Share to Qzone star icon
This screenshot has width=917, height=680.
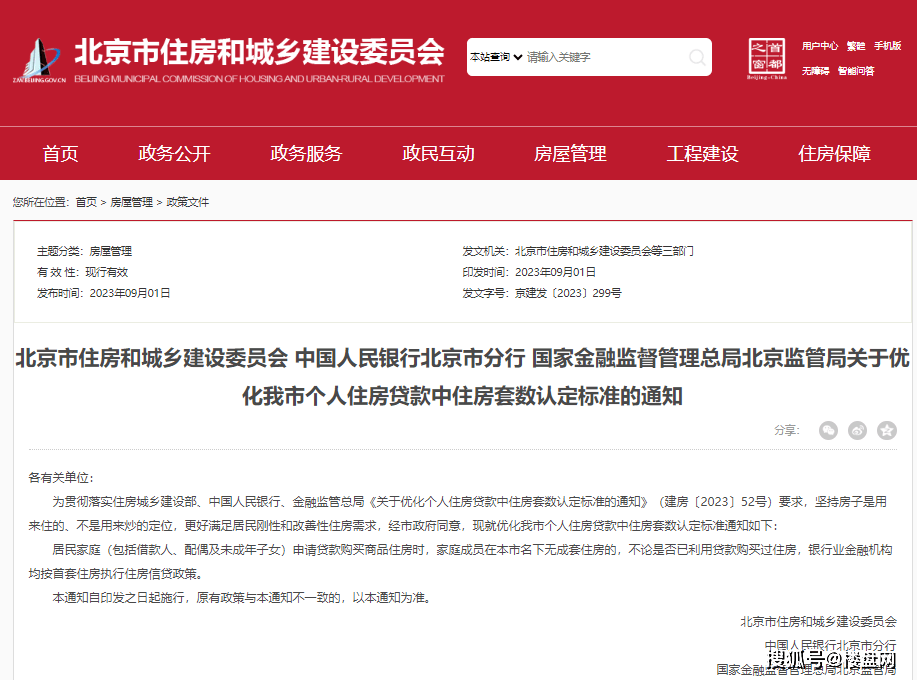tap(886, 430)
